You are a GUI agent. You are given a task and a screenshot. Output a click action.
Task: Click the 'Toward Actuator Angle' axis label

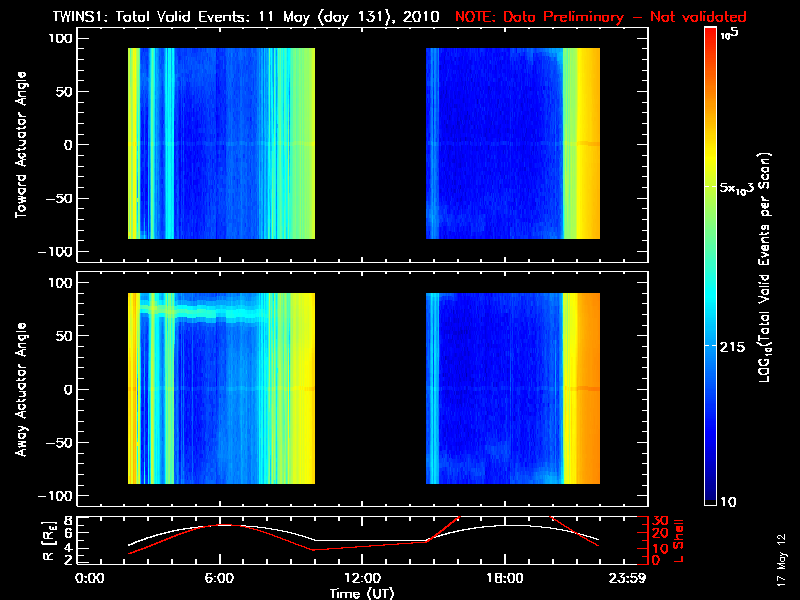pos(21,145)
